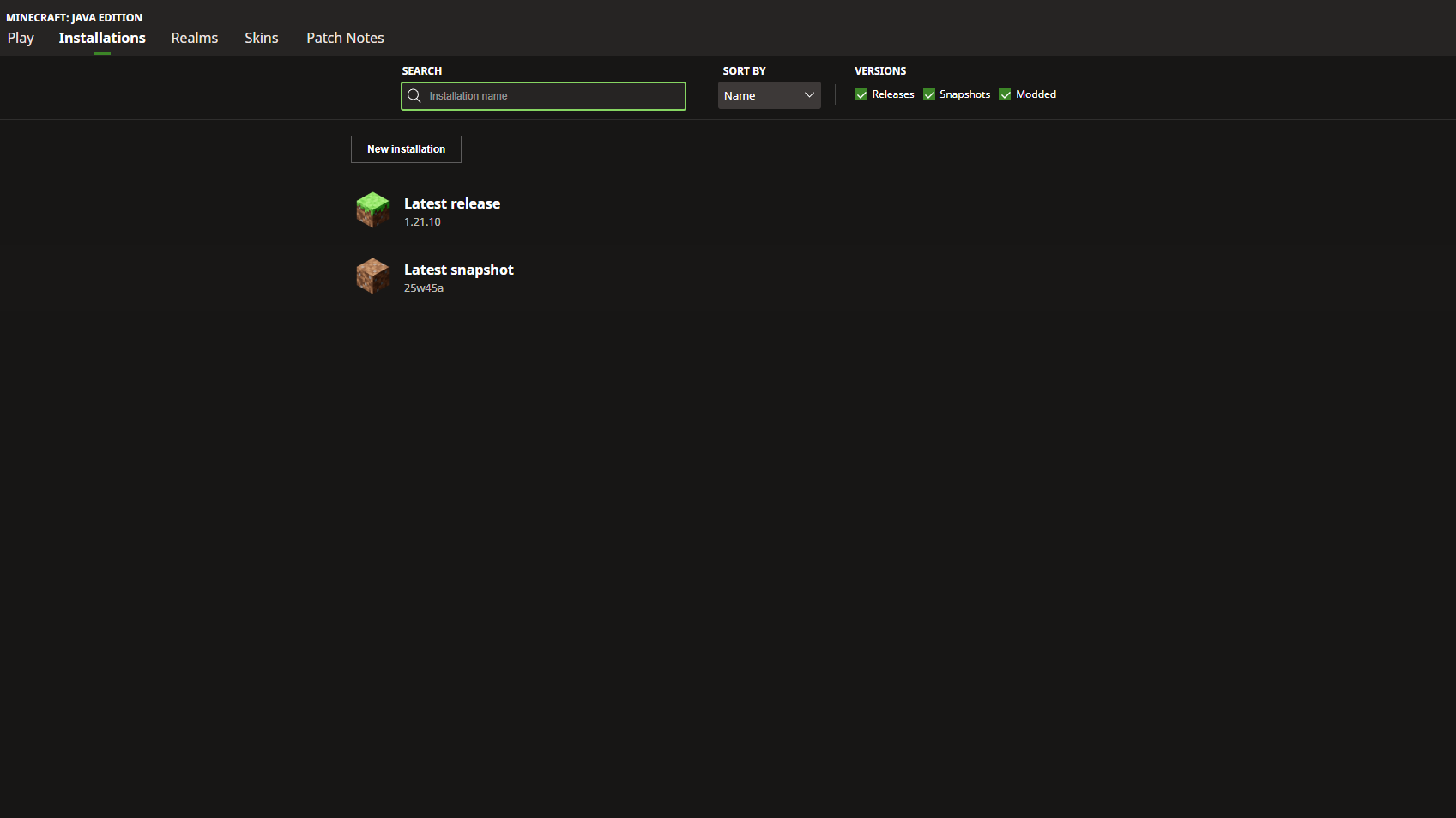The image size is (1456, 818).
Task: Disable the Modded versions checkbox
Action: tap(1005, 94)
